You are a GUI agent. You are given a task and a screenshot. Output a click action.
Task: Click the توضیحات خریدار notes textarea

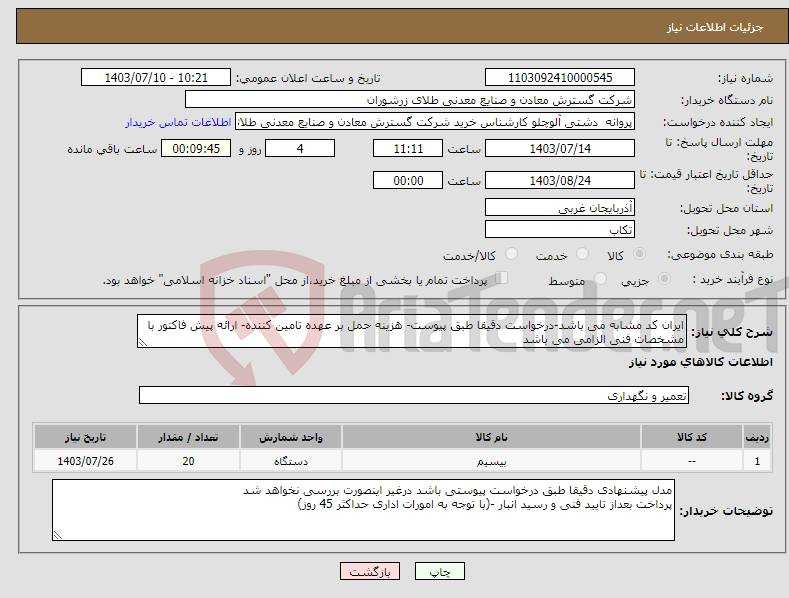(x=363, y=510)
